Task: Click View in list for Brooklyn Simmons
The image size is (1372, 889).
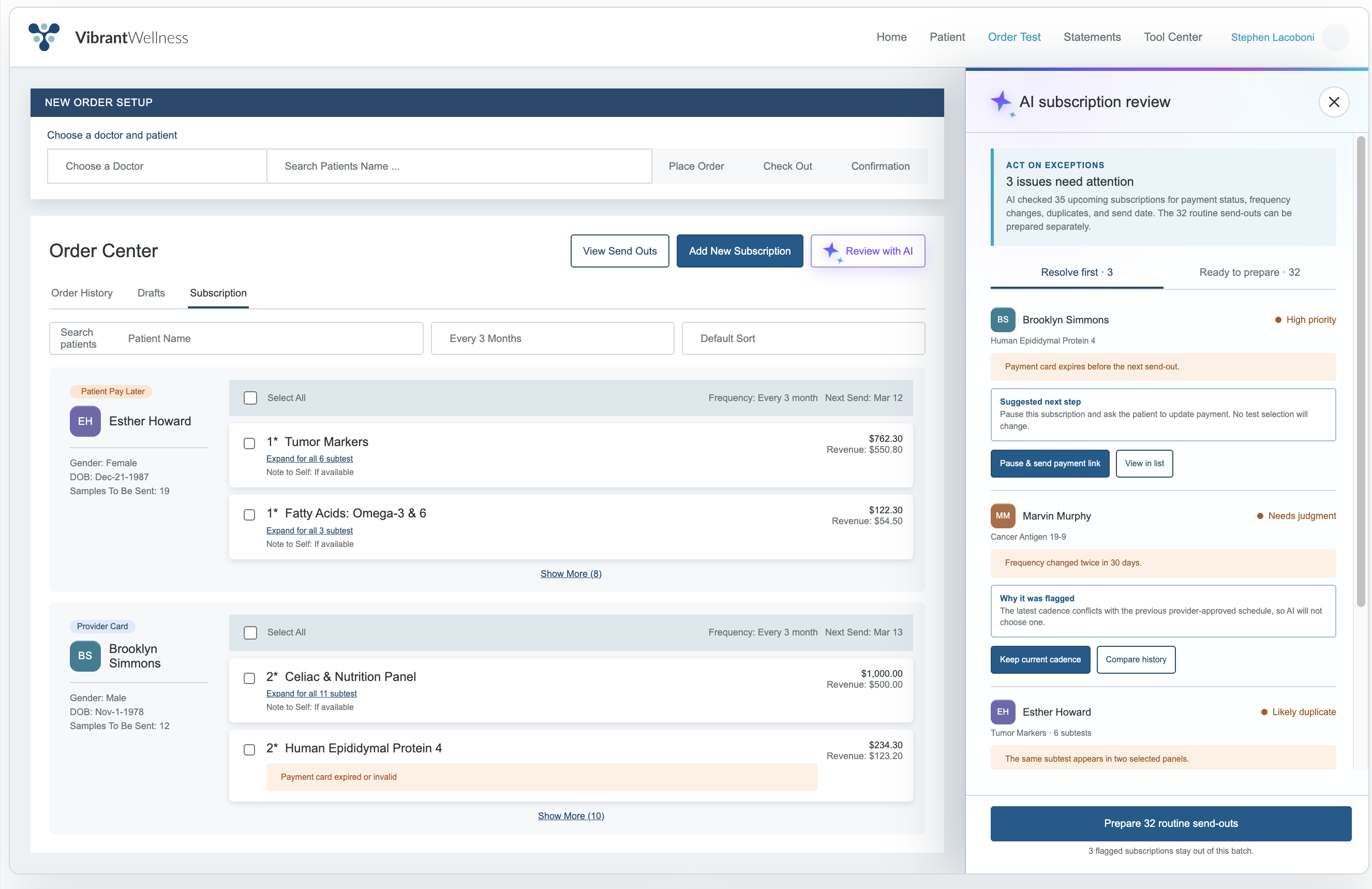Action: (1144, 464)
